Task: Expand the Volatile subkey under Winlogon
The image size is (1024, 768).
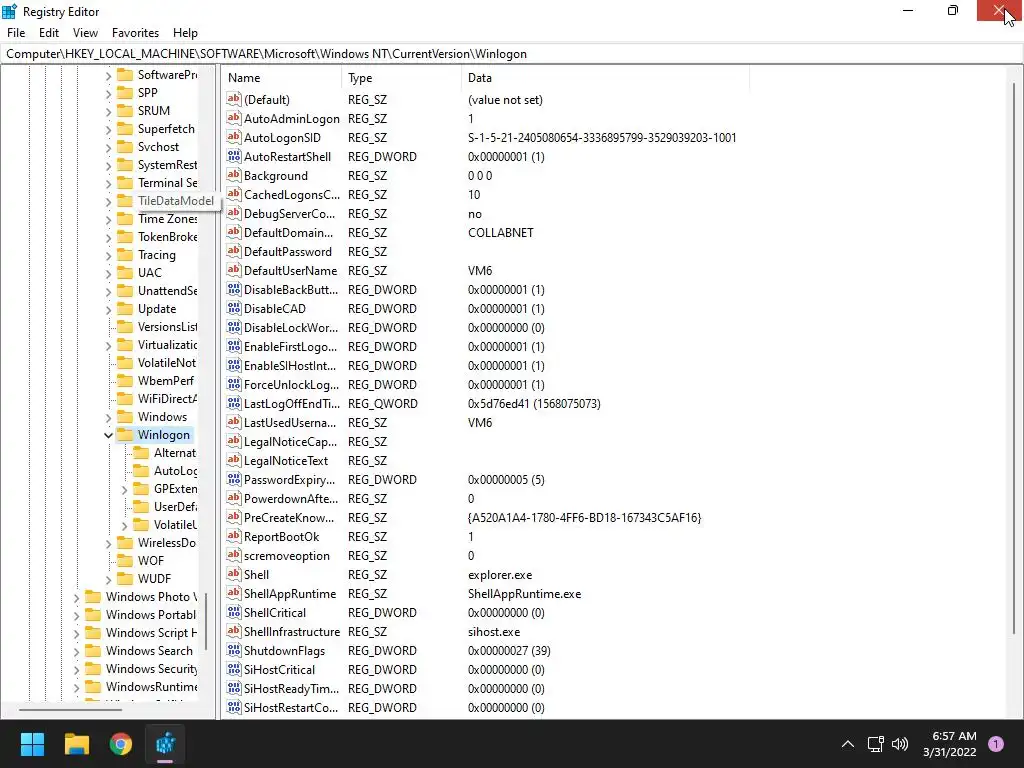Action: (x=124, y=525)
